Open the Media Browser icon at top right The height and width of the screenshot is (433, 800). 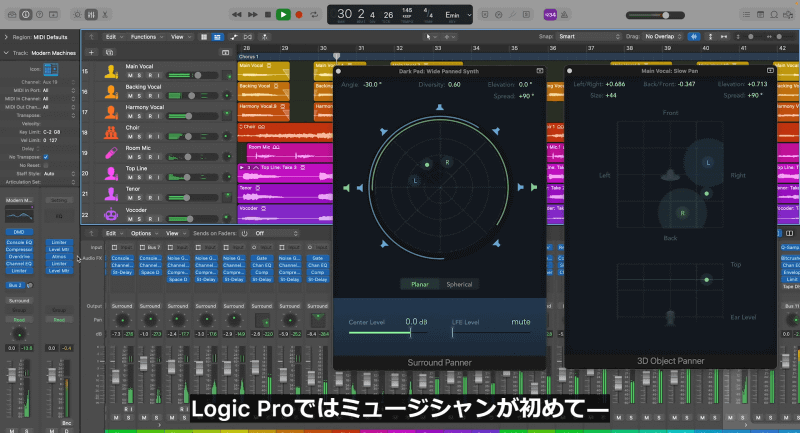tap(788, 15)
